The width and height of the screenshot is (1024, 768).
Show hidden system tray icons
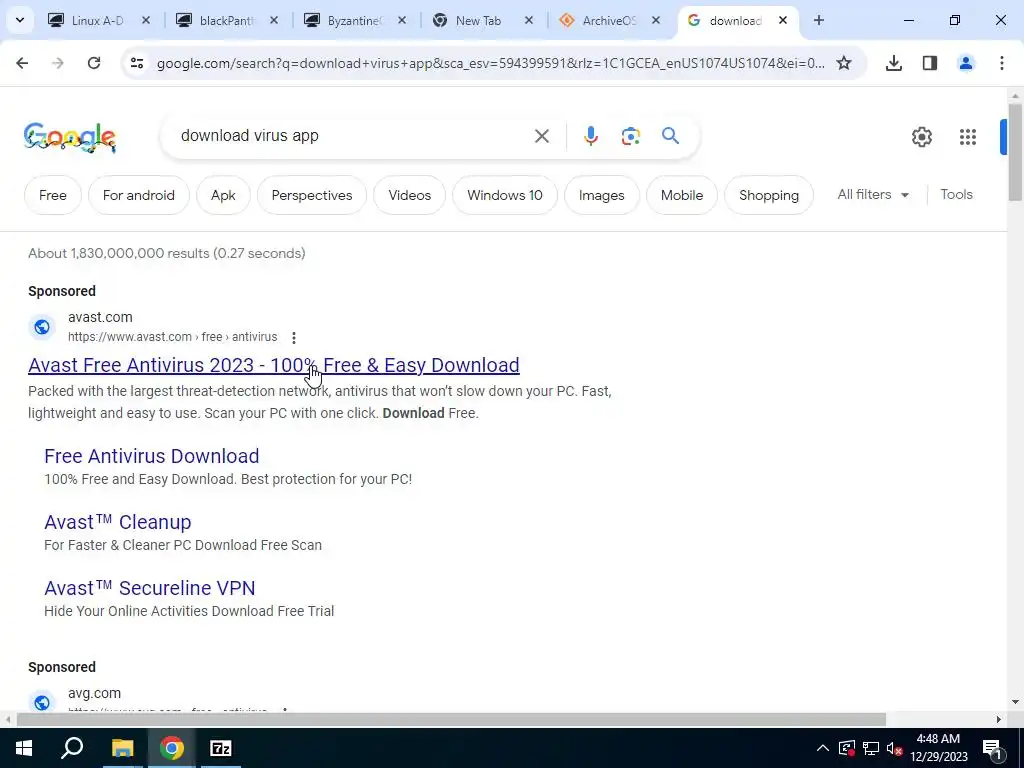pos(823,748)
